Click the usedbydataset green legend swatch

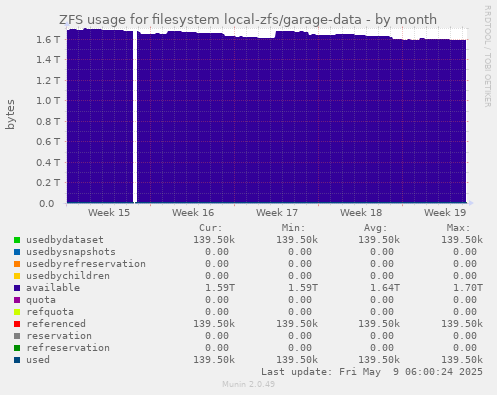coord(17,240)
